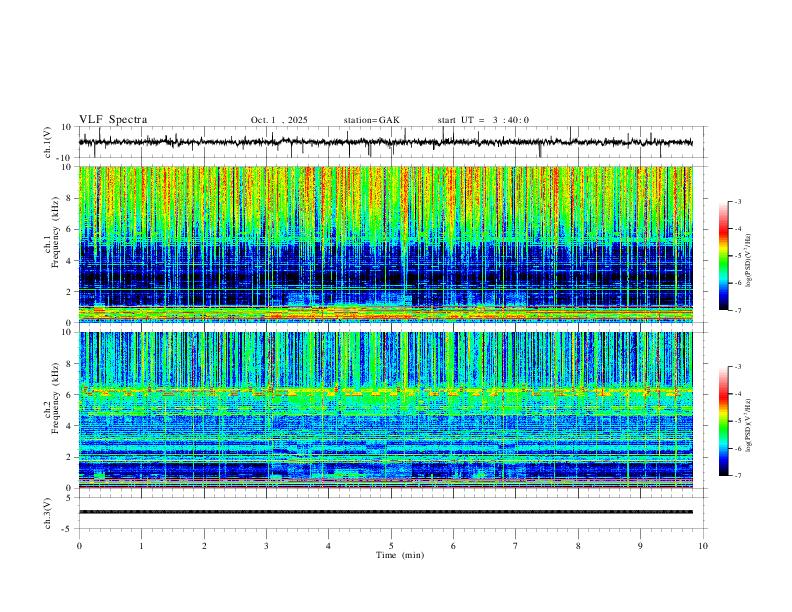The image size is (792, 612).
Task: Click the "ch.3(V)" axis label
Action: click(47, 513)
